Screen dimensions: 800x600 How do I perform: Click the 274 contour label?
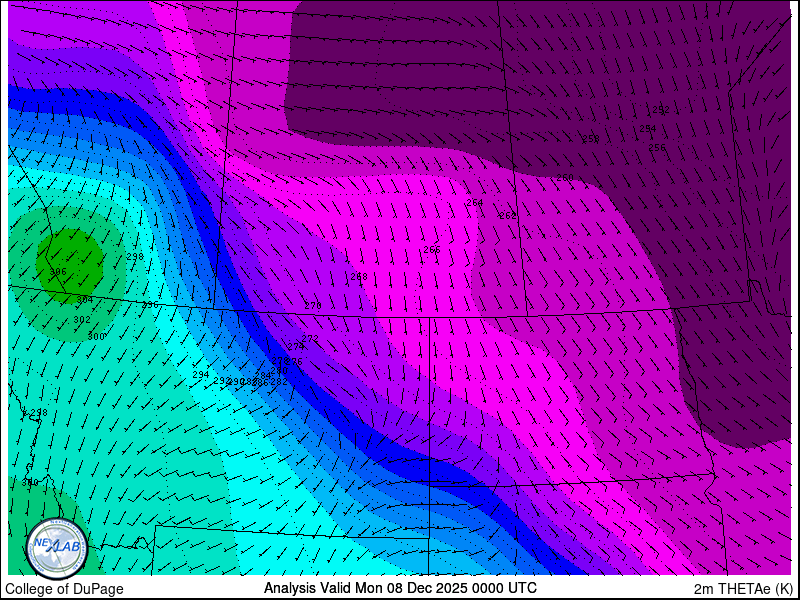click(296, 346)
